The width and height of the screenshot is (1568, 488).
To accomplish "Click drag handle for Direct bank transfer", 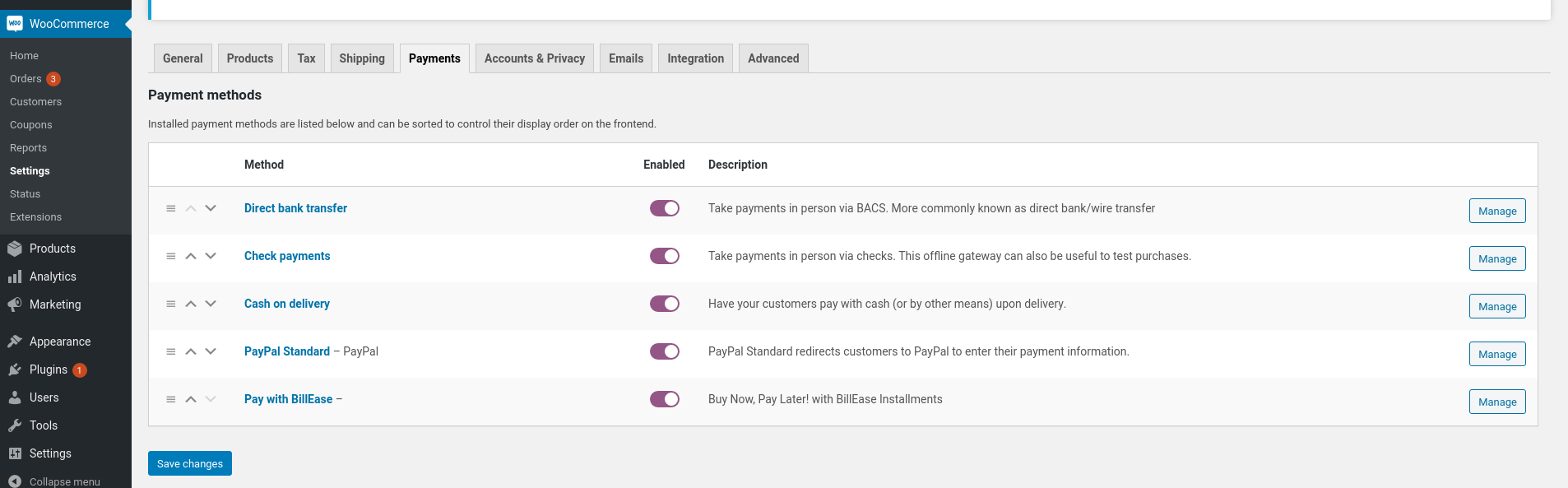I will [171, 208].
